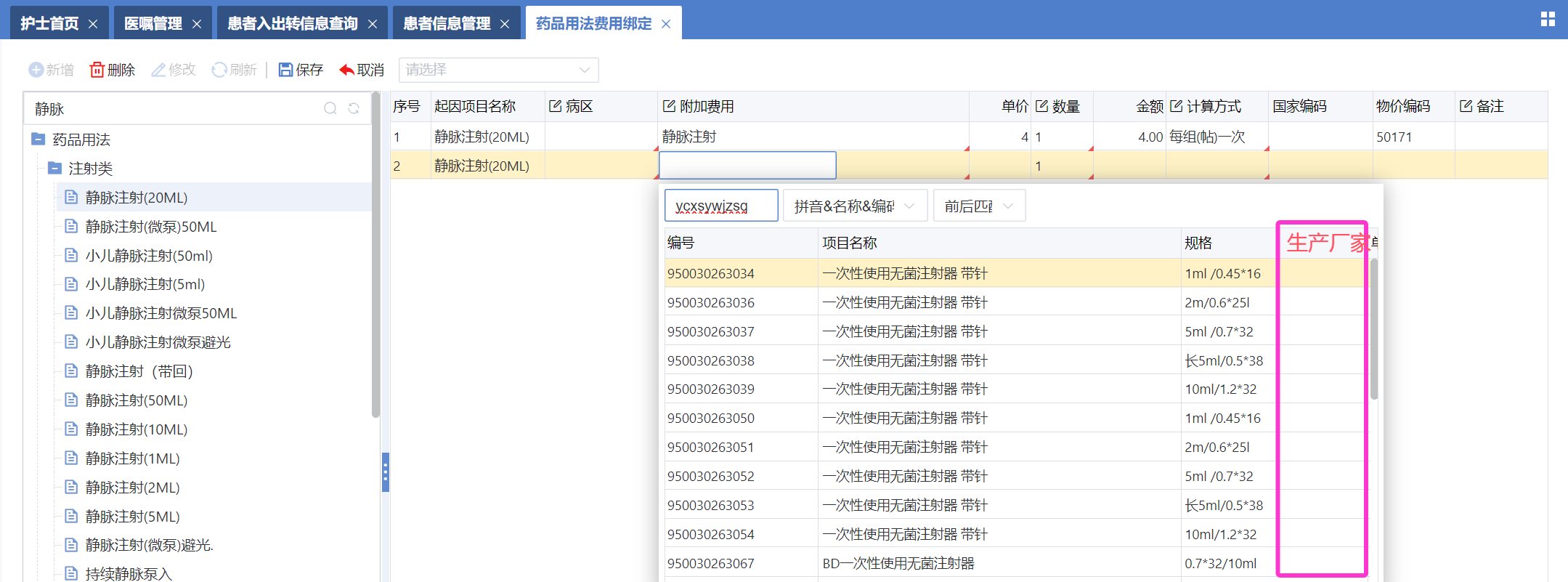The height and width of the screenshot is (582, 1568).
Task: Click the 修改 pencil edit icon
Action: [158, 70]
